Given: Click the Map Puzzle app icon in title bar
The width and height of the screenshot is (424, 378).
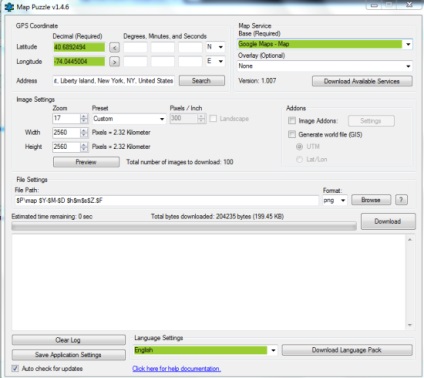Looking at the screenshot, I should click(9, 7).
